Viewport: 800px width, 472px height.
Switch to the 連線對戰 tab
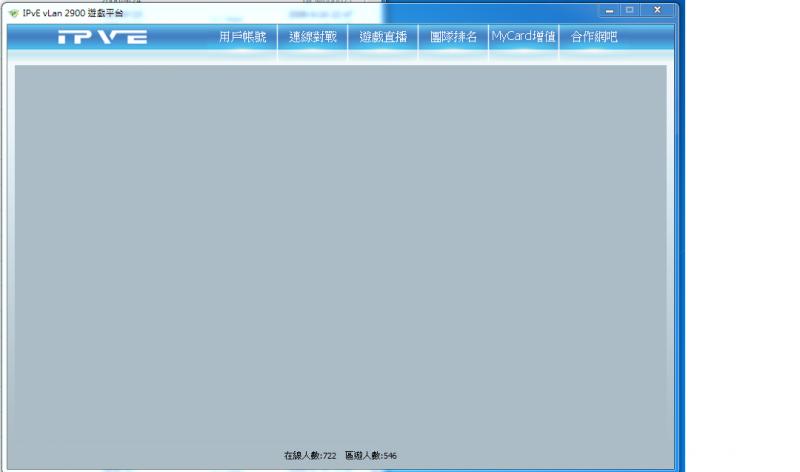[x=313, y=37]
